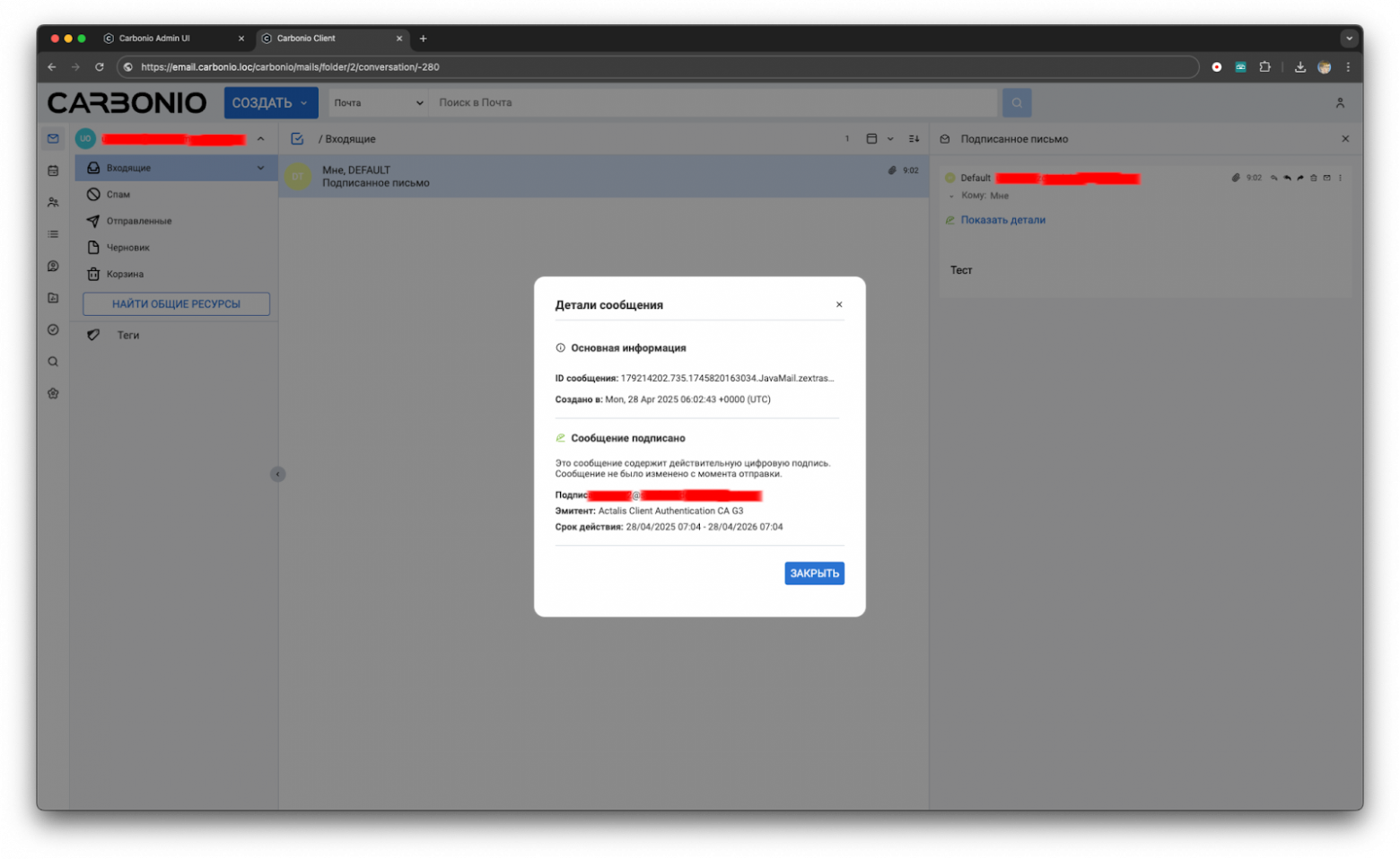Click the Carbonio logo
The width and height of the screenshot is (1400, 859).
tap(127, 103)
